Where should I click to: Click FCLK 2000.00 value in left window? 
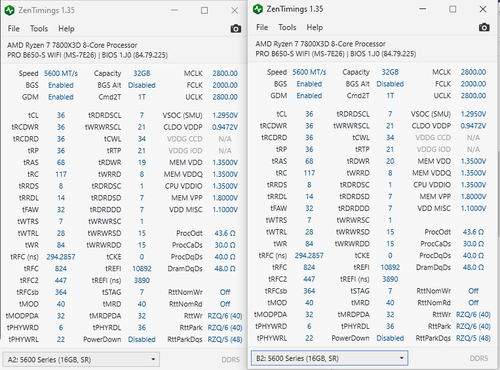click(225, 85)
